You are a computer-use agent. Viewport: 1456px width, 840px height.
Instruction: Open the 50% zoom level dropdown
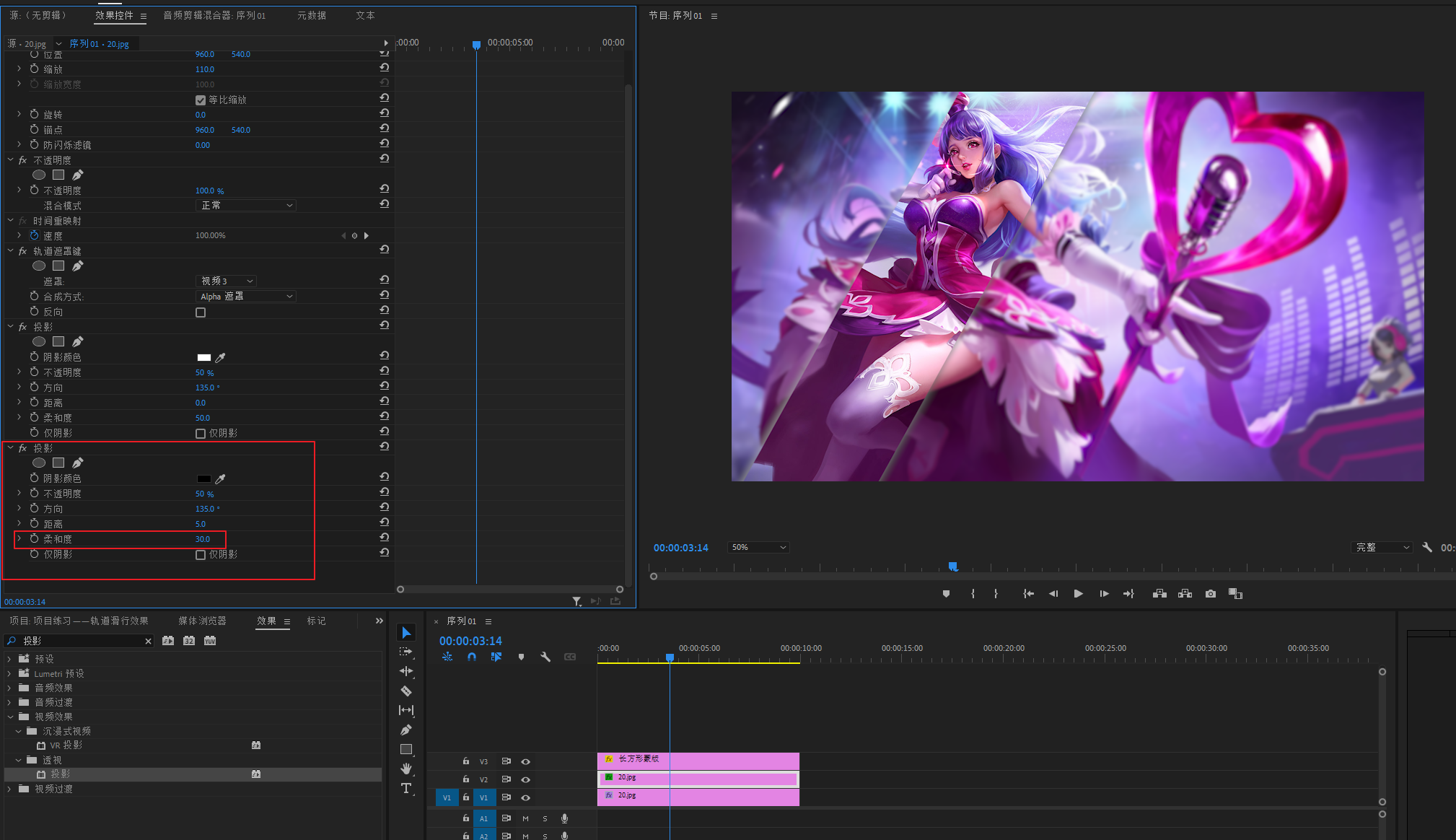(758, 548)
